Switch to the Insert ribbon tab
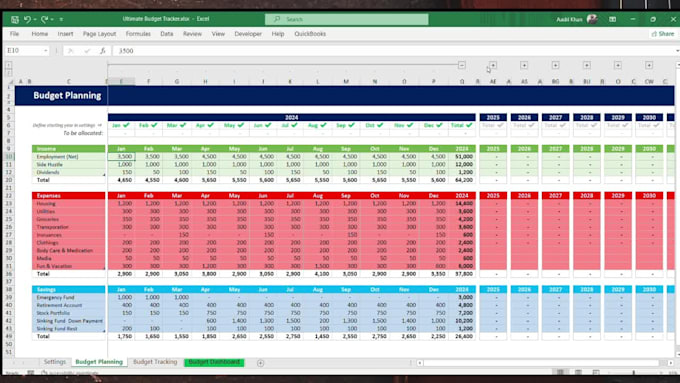Screen dimensions: 680x383 click(x=65, y=34)
